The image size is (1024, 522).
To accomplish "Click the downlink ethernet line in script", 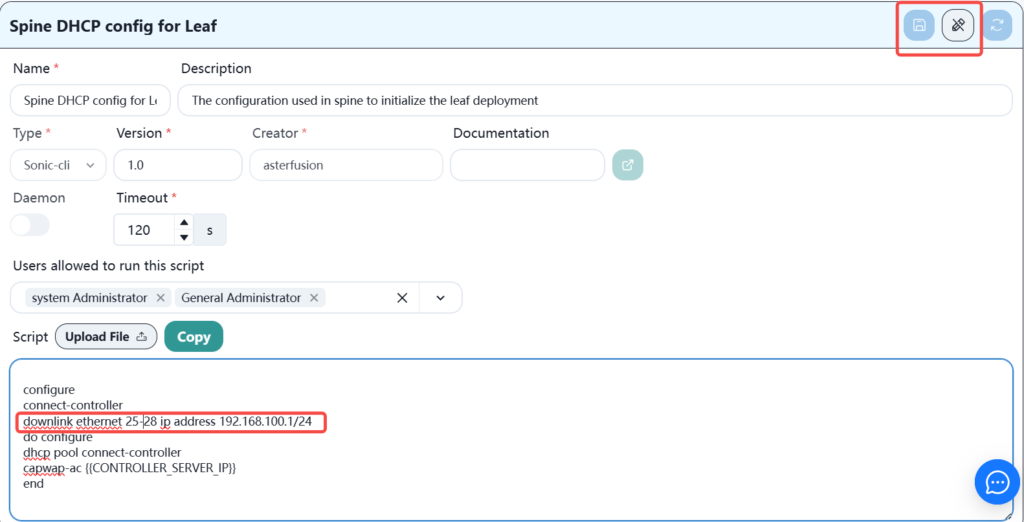I will (x=168, y=422).
